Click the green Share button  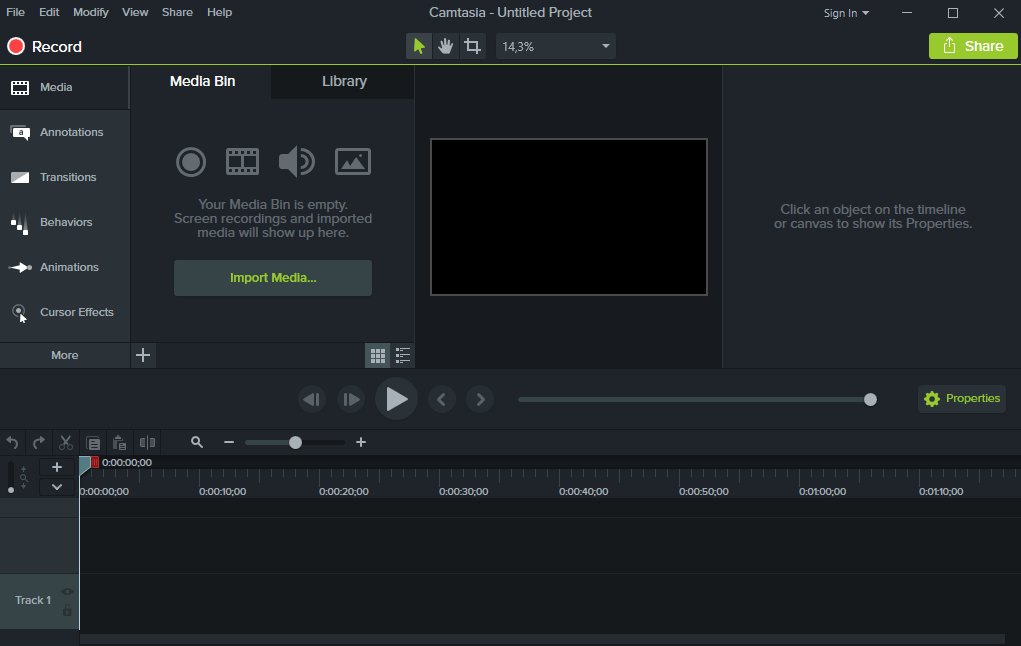point(972,46)
